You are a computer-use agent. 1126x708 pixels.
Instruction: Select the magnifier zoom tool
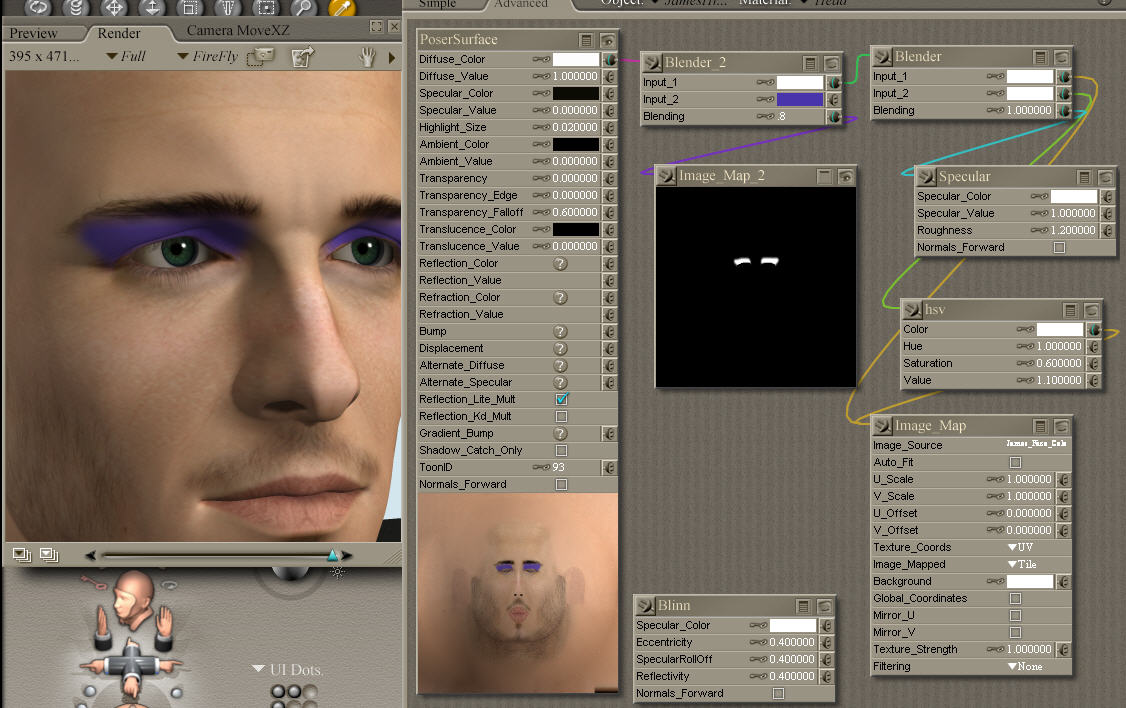[x=304, y=7]
